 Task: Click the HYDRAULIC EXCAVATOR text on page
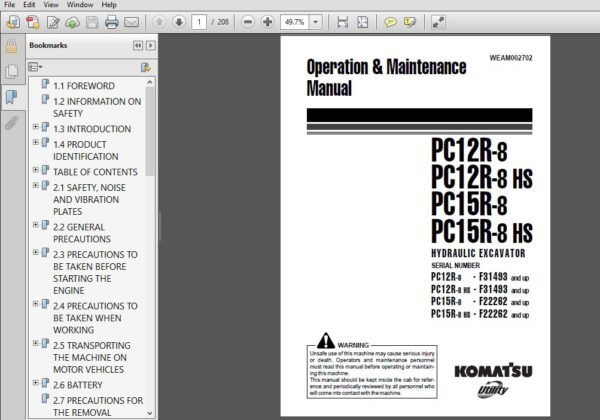point(478,253)
